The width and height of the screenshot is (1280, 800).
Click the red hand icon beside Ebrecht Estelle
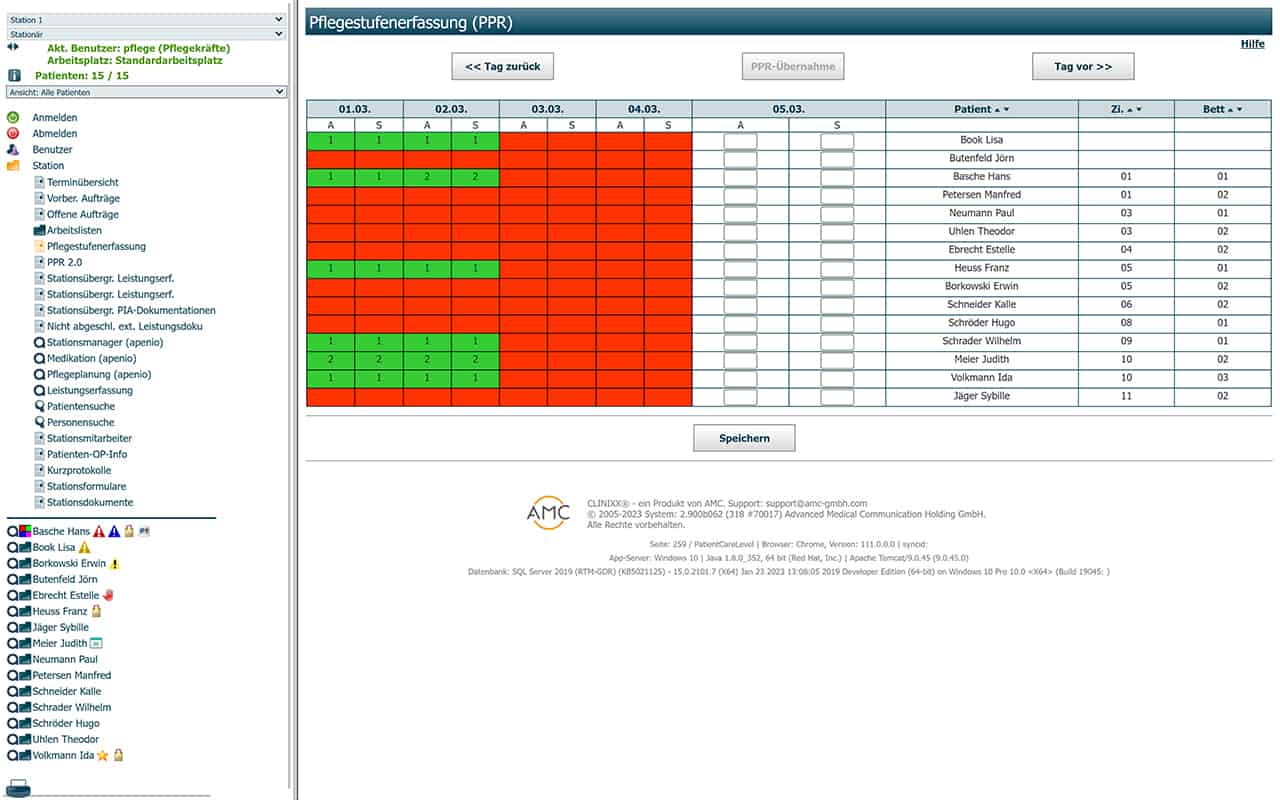tap(108, 595)
